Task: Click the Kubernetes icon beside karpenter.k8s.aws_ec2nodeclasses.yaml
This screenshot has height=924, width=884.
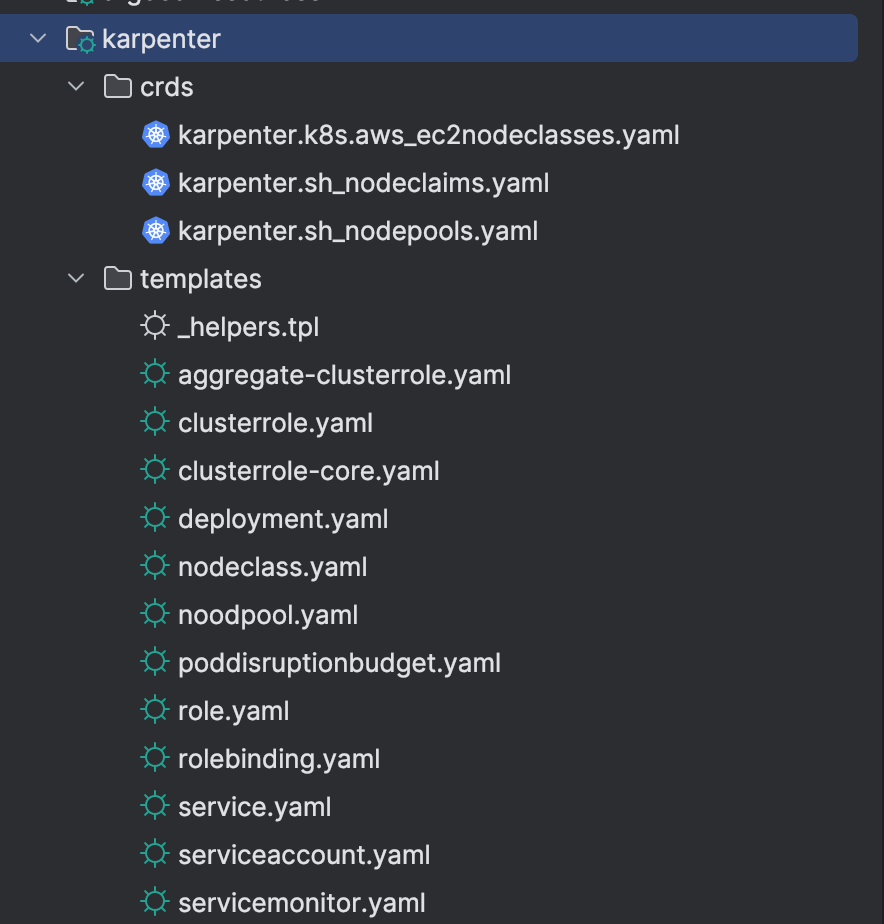Action: 156,135
